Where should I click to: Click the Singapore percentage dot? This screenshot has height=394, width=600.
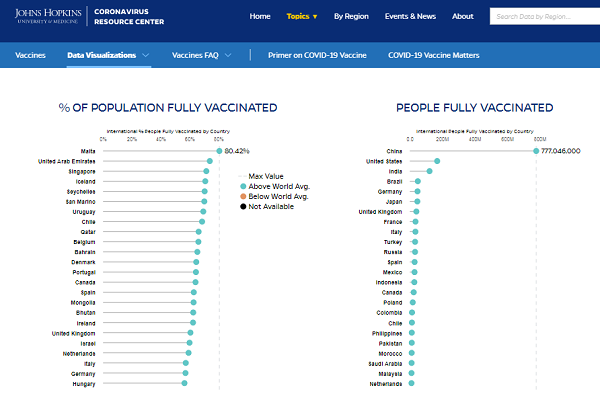click(206, 171)
